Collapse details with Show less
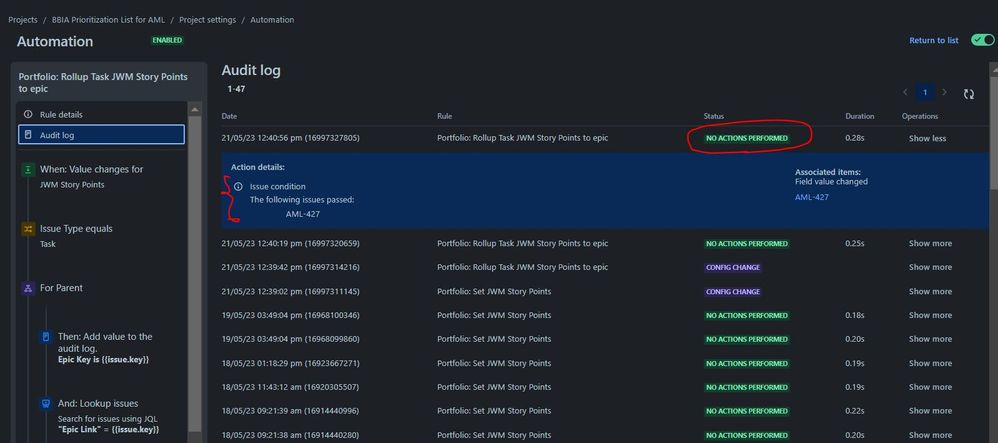The height and width of the screenshot is (443, 998). point(927,138)
